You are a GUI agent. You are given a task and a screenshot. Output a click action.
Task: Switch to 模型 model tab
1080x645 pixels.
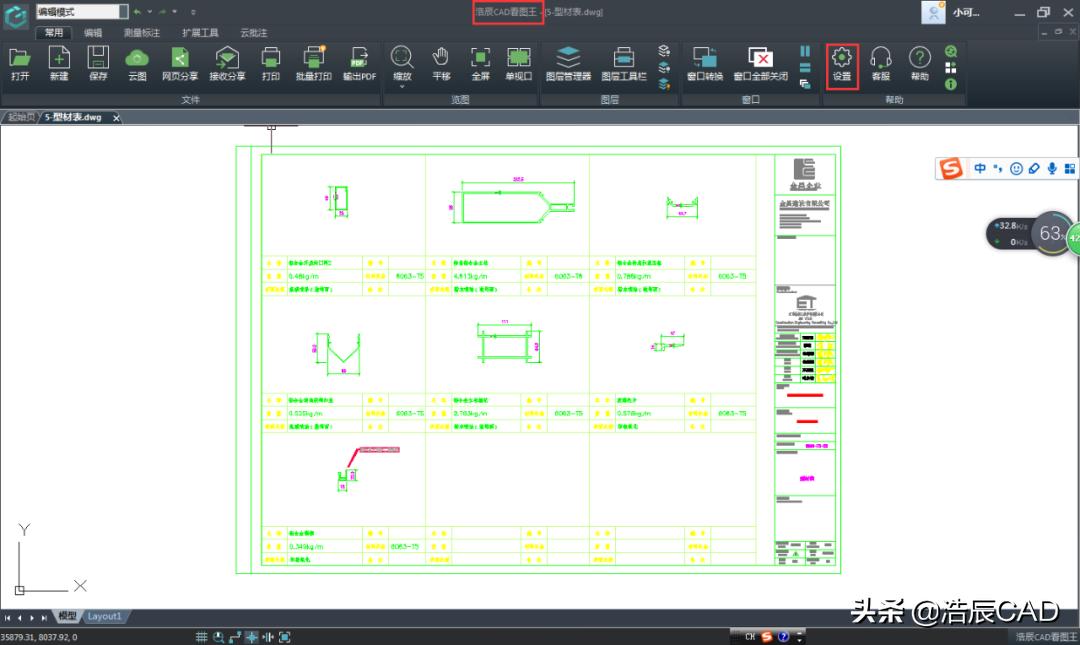pyautogui.click(x=68, y=616)
